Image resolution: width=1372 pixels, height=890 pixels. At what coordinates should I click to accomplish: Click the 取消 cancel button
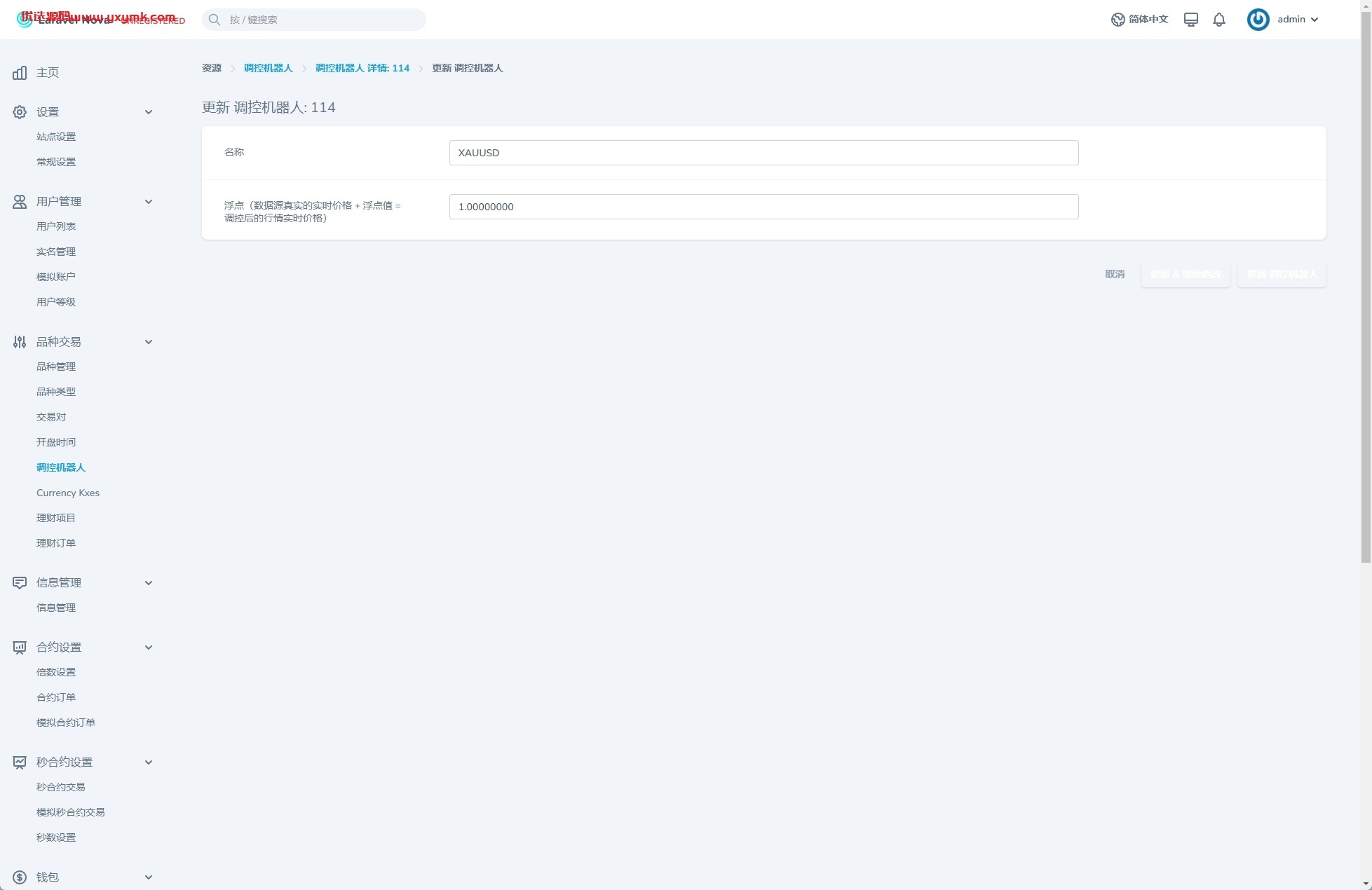click(x=1115, y=274)
